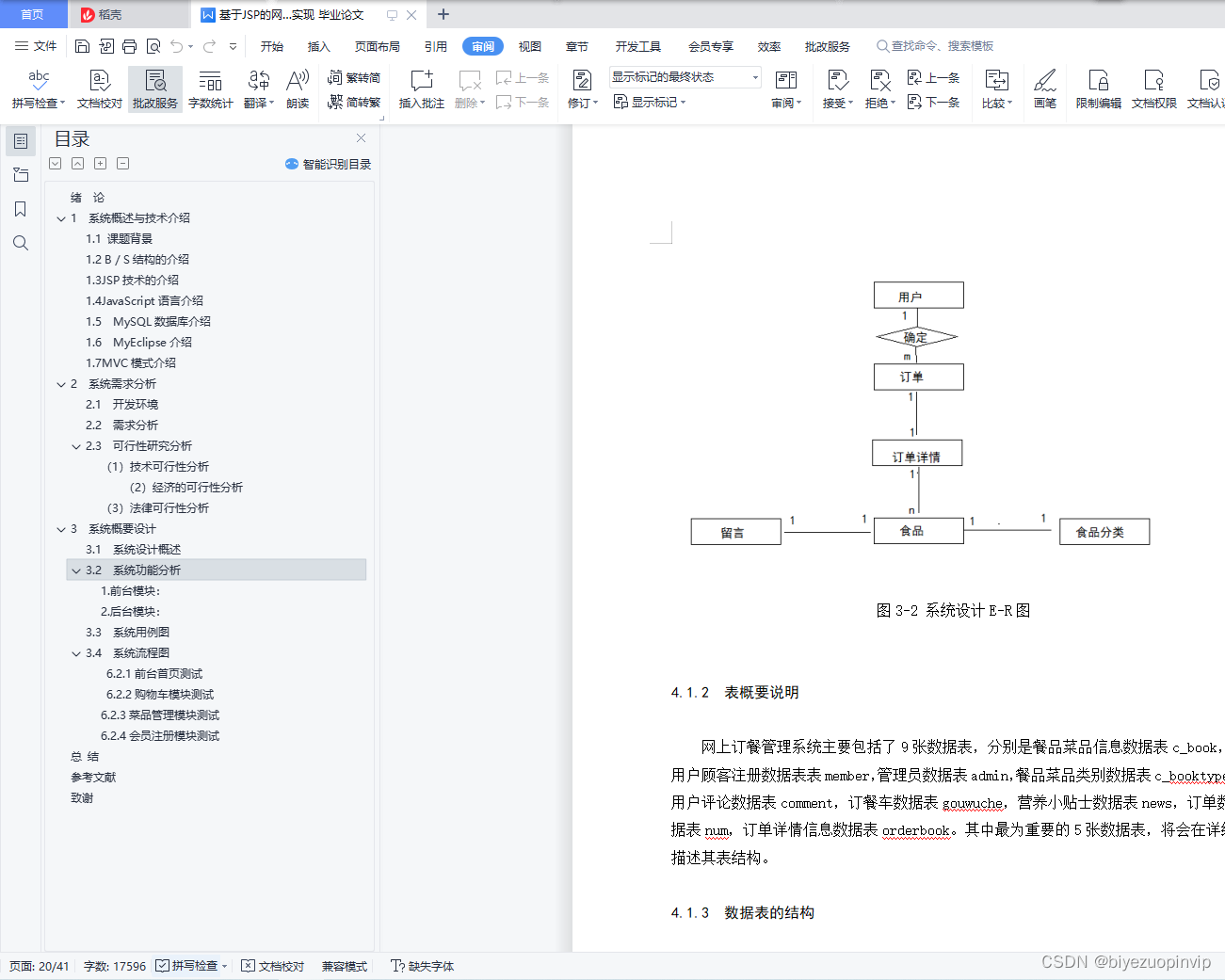This screenshot has height=980, width=1225.
Task: Collapse the 2.3 可行性研究分析 node
Action: click(76, 446)
